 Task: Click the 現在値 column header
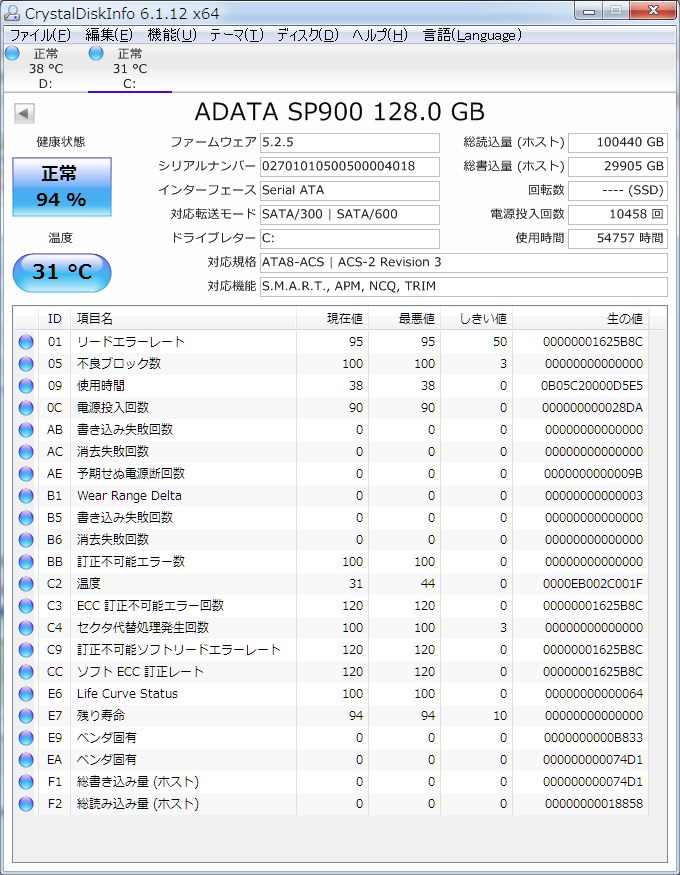click(332, 319)
